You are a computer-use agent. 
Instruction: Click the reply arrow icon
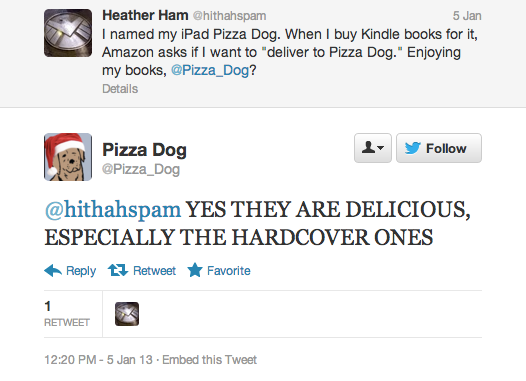coord(53,270)
